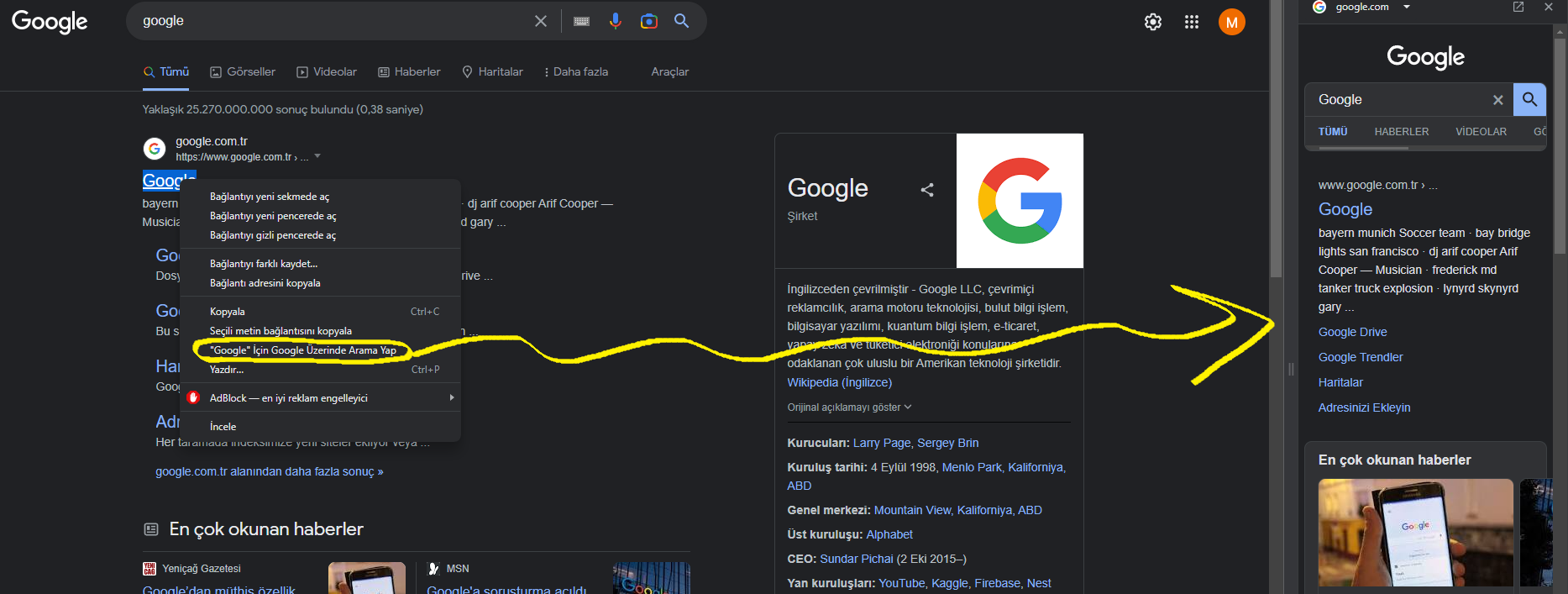Open google.com.tr alanından daha fazla sonuç
Screen dimensions: 1568x594
[x=269, y=471]
